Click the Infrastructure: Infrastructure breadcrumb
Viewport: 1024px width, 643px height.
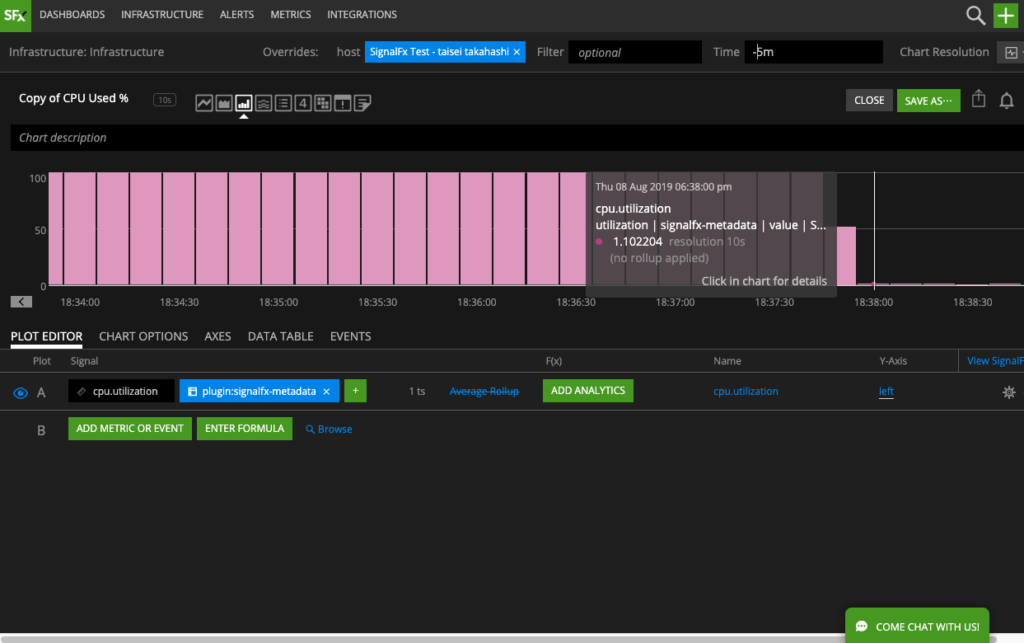coord(86,52)
